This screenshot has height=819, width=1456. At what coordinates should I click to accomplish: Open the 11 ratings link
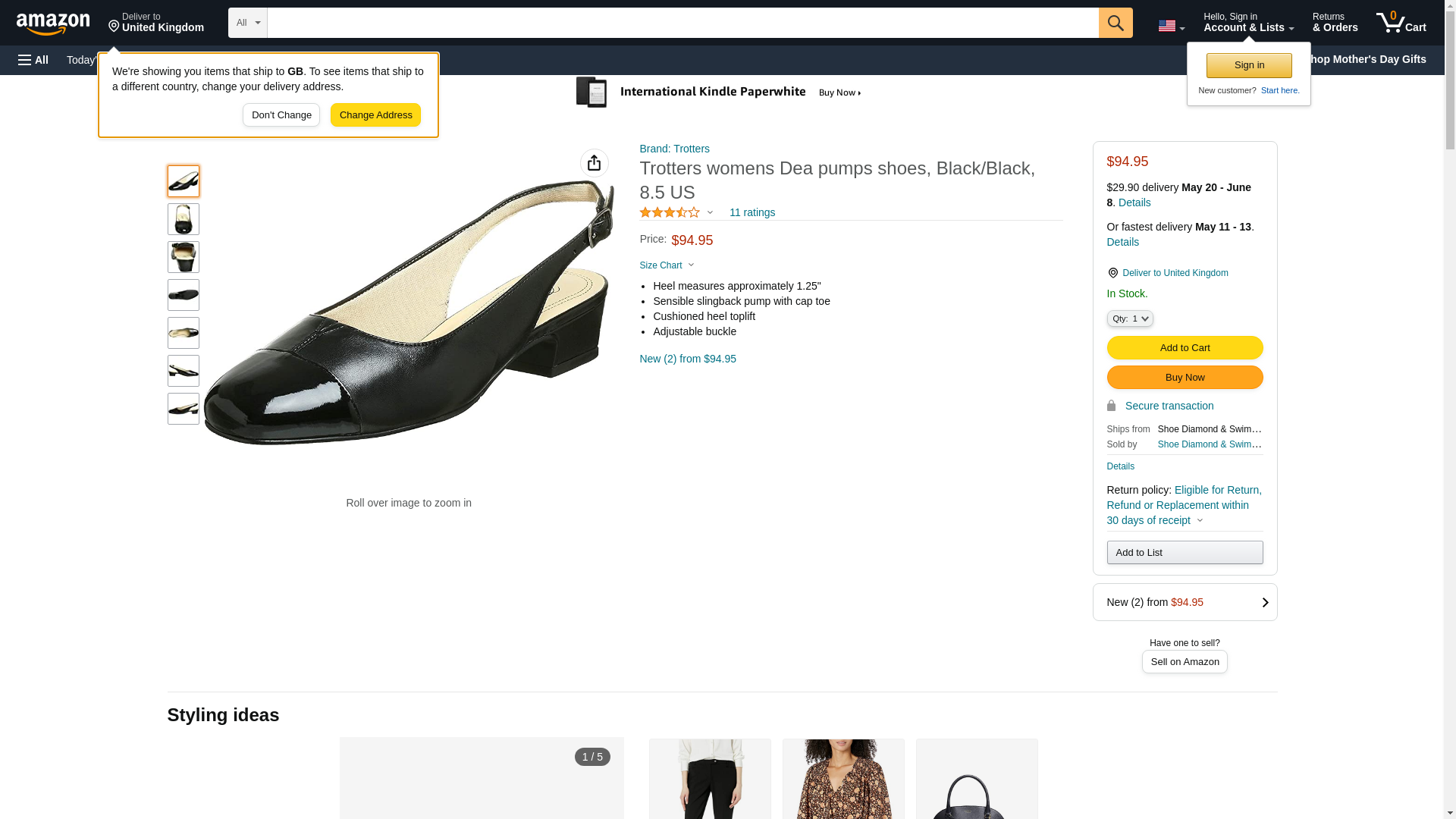click(x=752, y=213)
